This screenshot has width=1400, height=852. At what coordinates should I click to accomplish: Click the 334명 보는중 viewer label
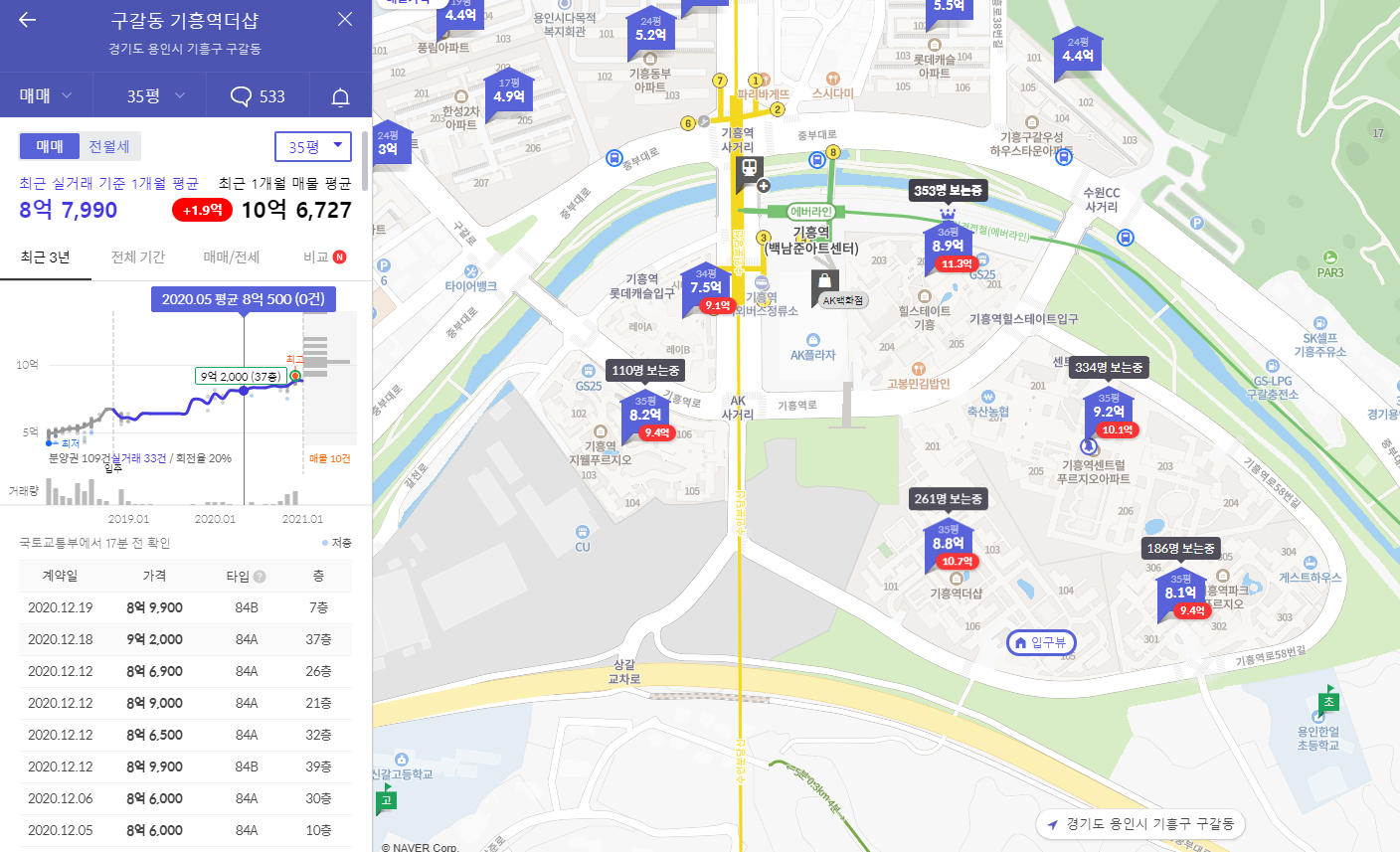1109,367
